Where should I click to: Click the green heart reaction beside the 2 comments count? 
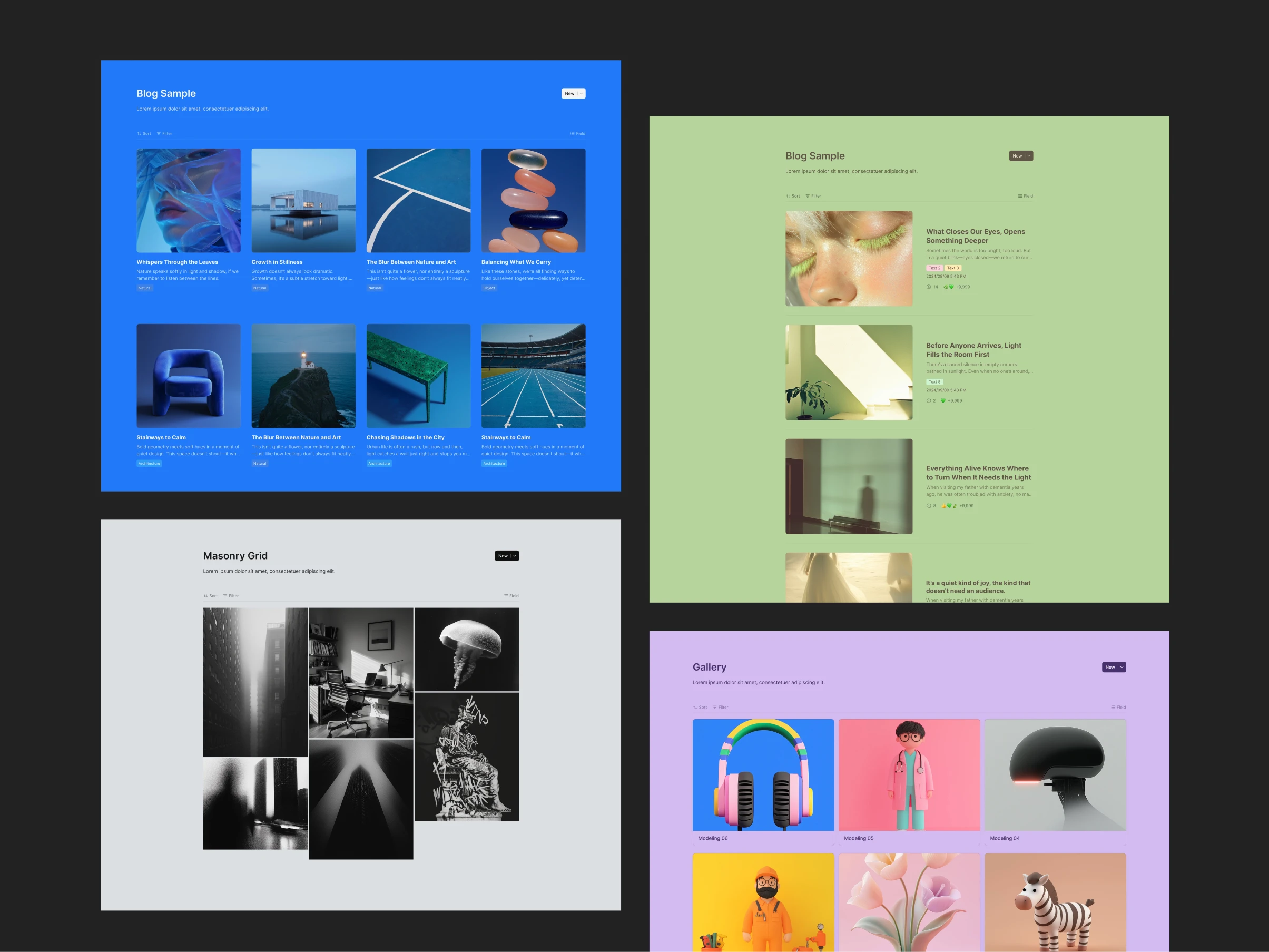pos(943,401)
